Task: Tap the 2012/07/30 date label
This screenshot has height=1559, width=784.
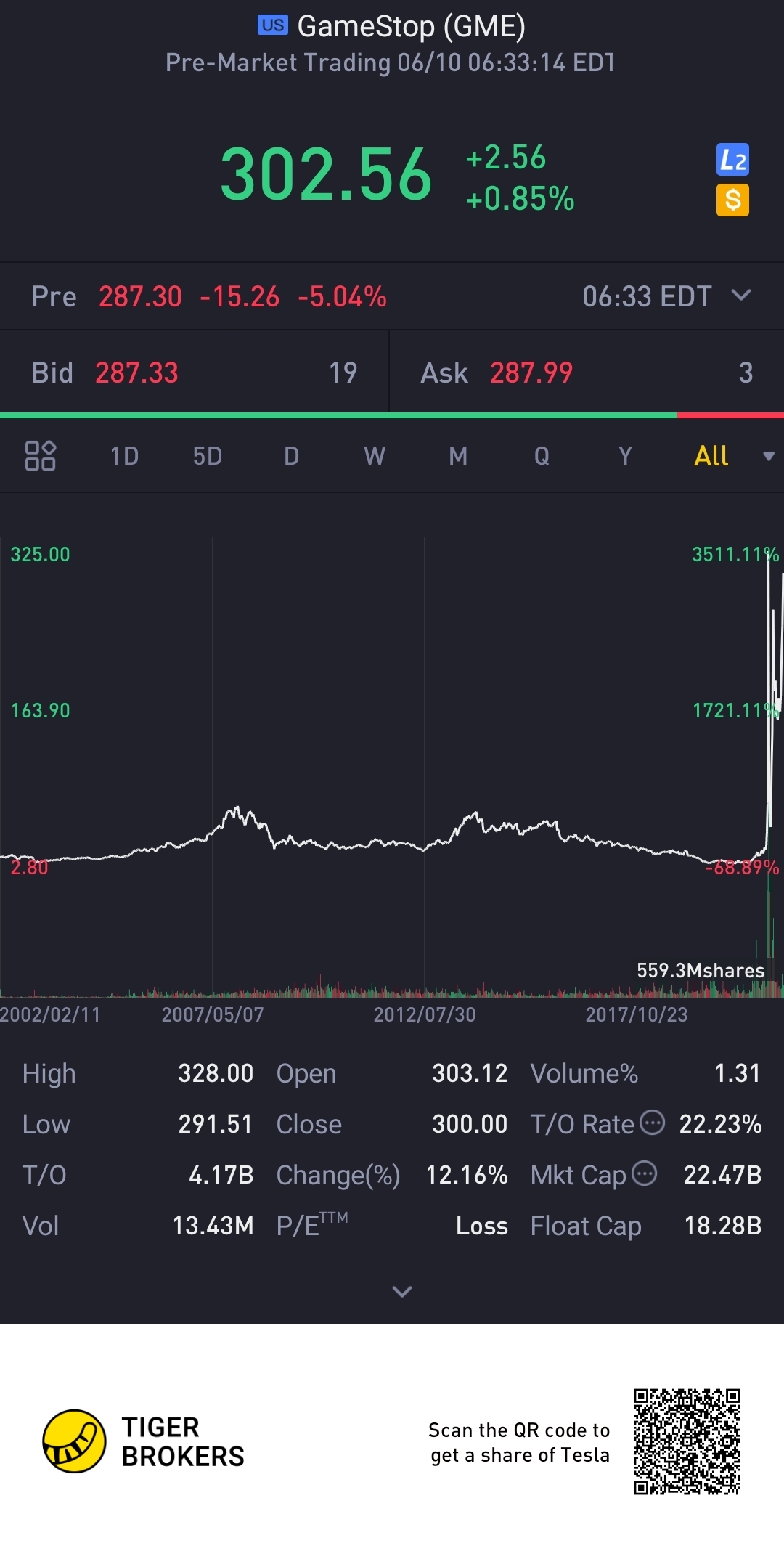Action: pyautogui.click(x=425, y=1014)
